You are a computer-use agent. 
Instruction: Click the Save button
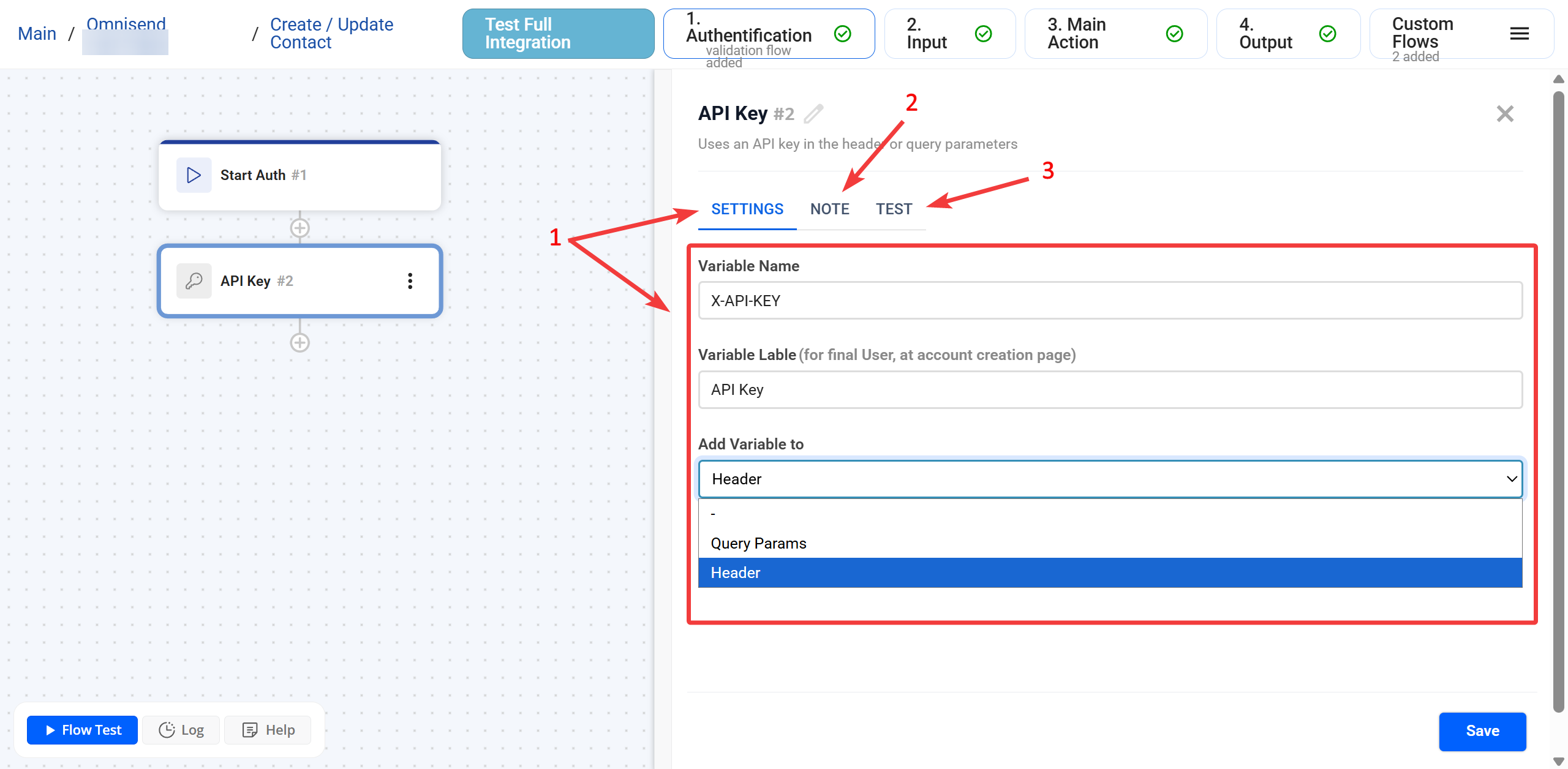pyautogui.click(x=1482, y=731)
